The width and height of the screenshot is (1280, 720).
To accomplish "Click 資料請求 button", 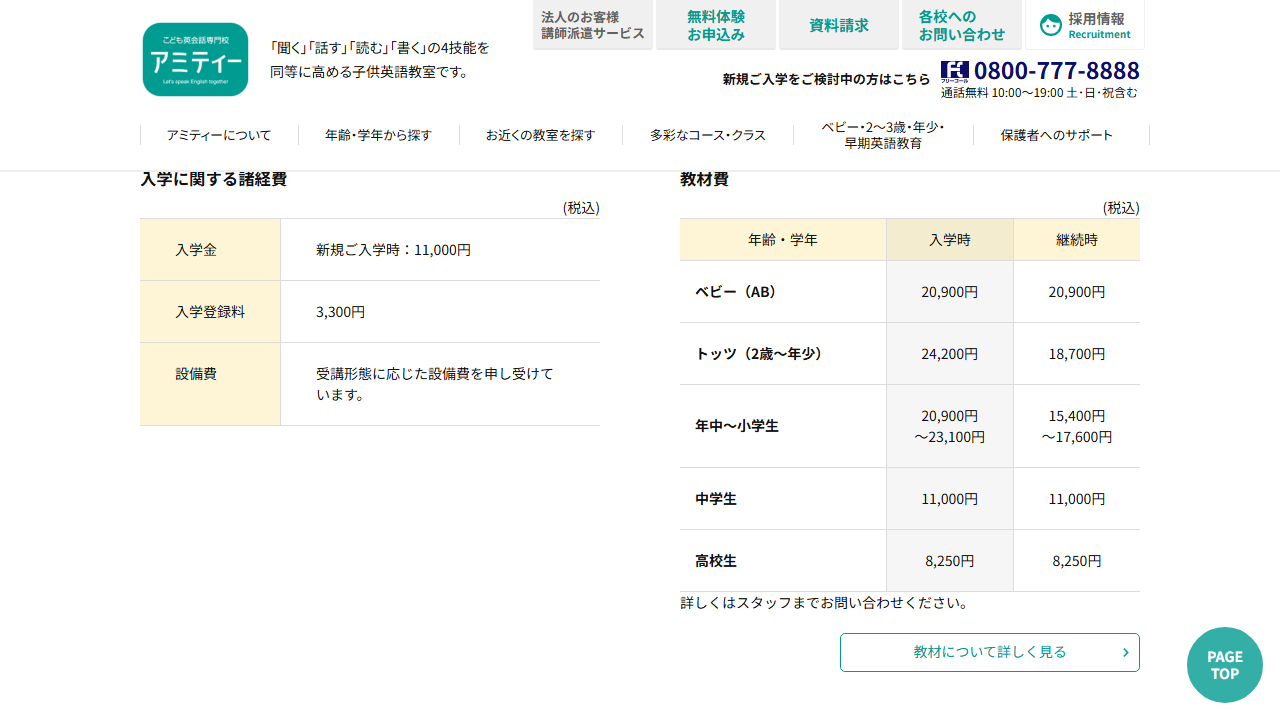I will 839,25.
